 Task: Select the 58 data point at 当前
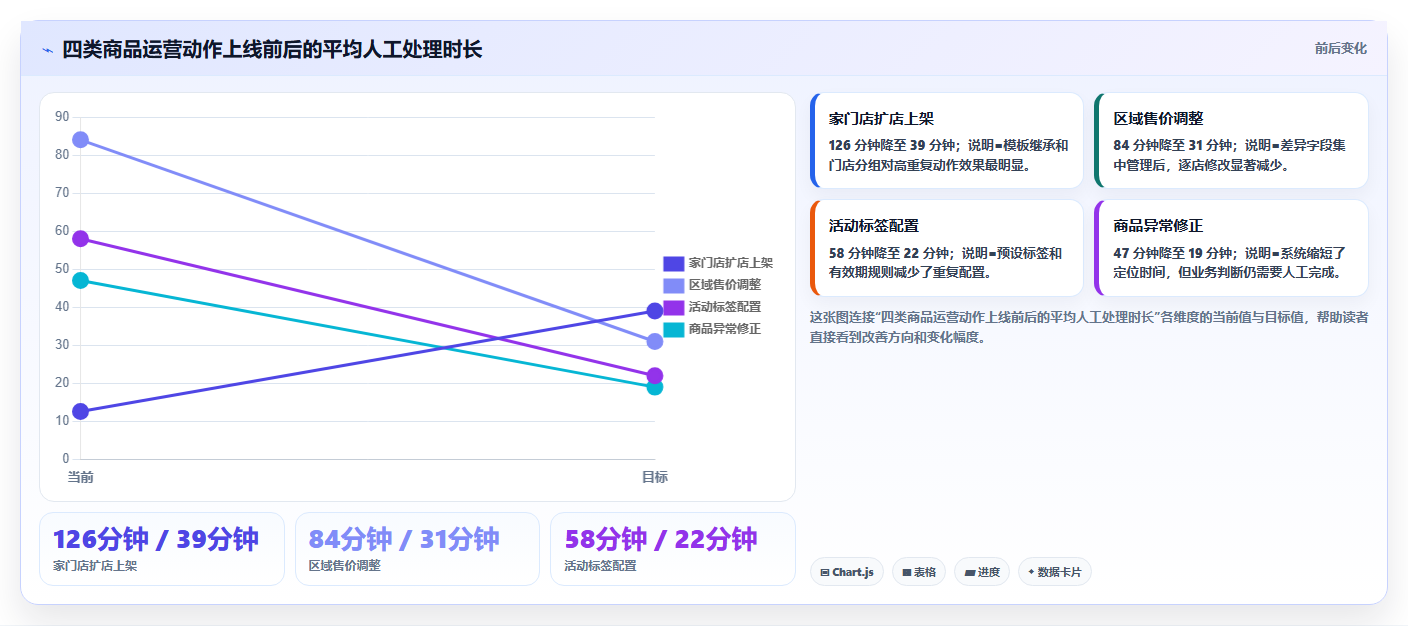[80, 238]
